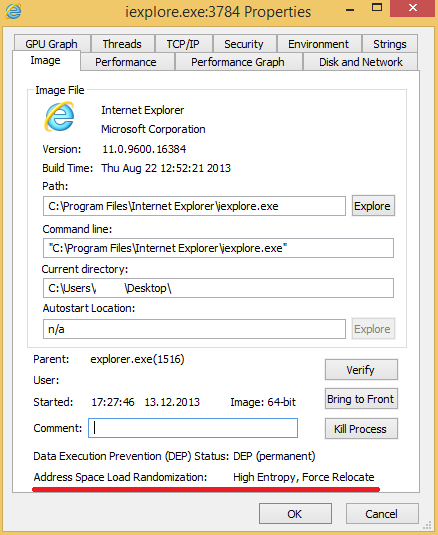Open the Performance Graph tab

(x=238, y=62)
